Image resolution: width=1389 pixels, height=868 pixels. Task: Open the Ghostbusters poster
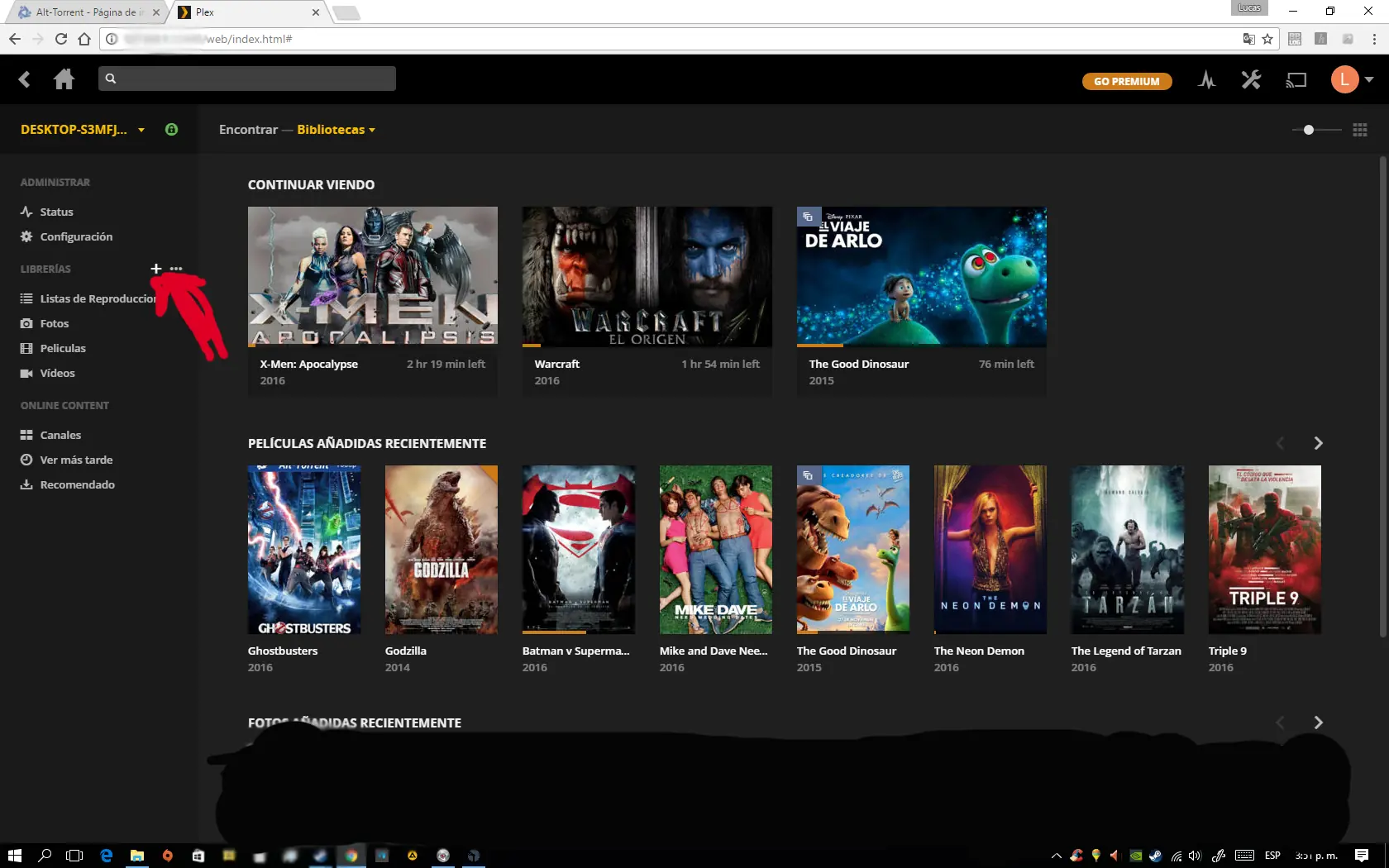click(304, 550)
